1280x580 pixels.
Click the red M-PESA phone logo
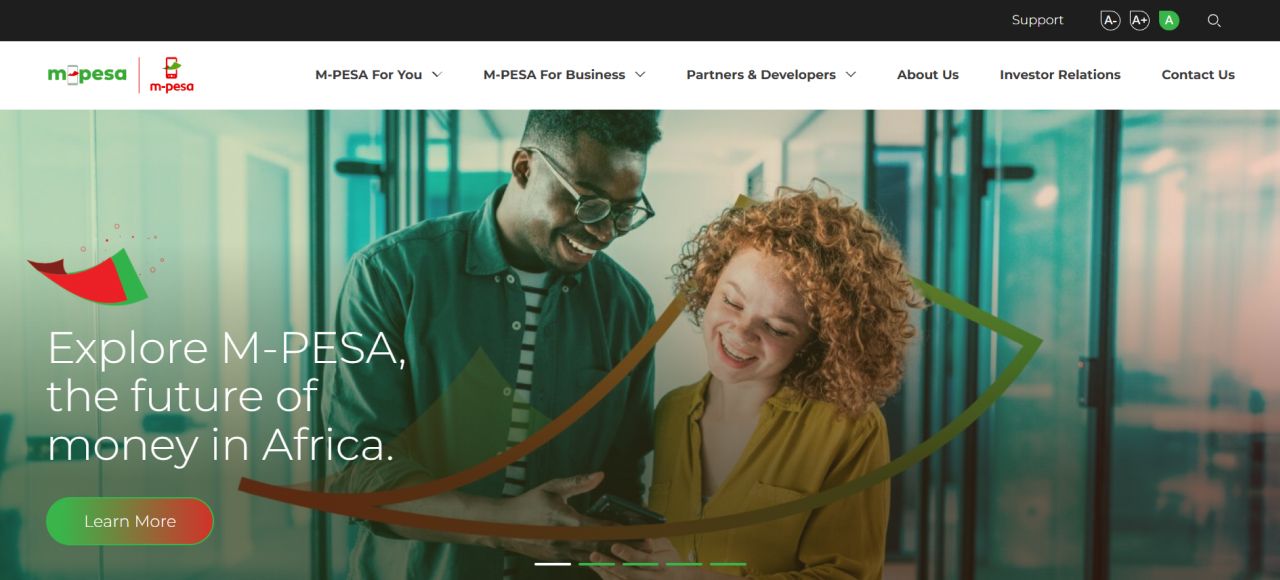coord(172,75)
